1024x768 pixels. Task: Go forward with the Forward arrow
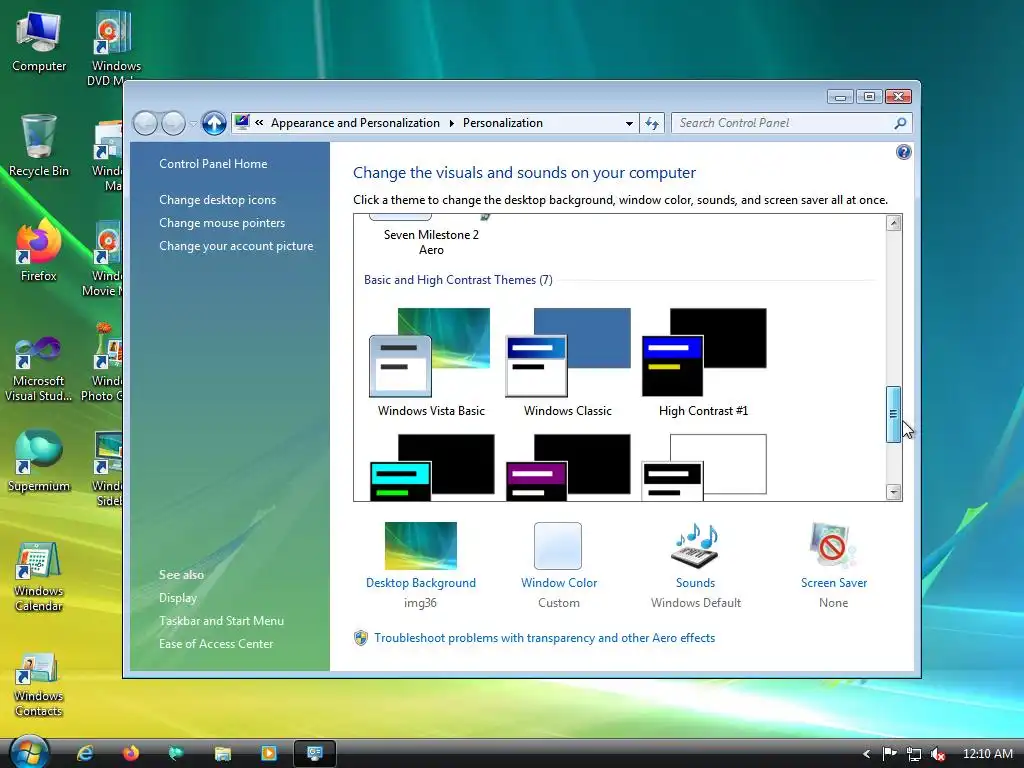click(x=173, y=123)
